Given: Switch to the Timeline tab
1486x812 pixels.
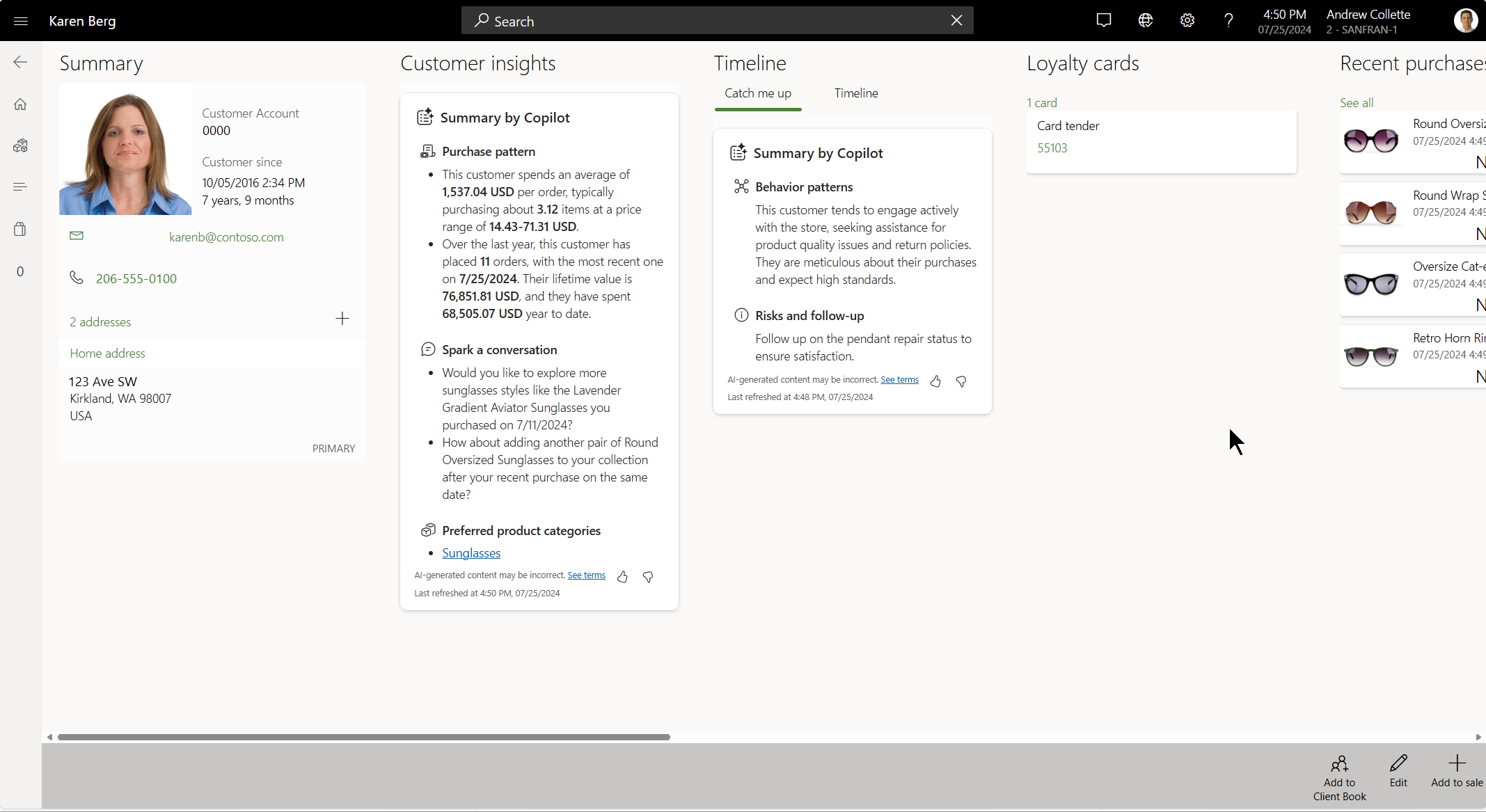Looking at the screenshot, I should tap(855, 93).
